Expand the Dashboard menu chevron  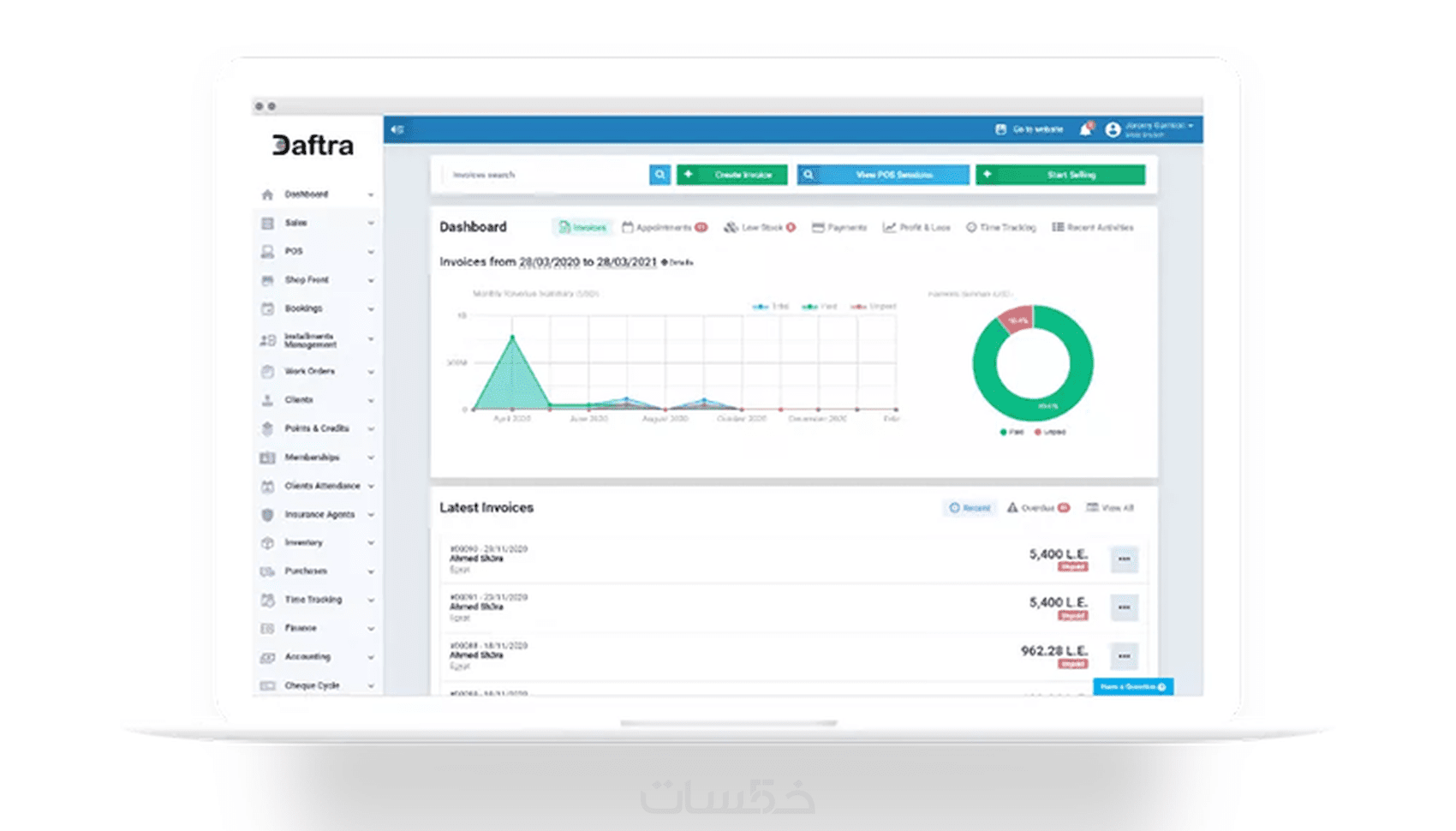coord(371,194)
